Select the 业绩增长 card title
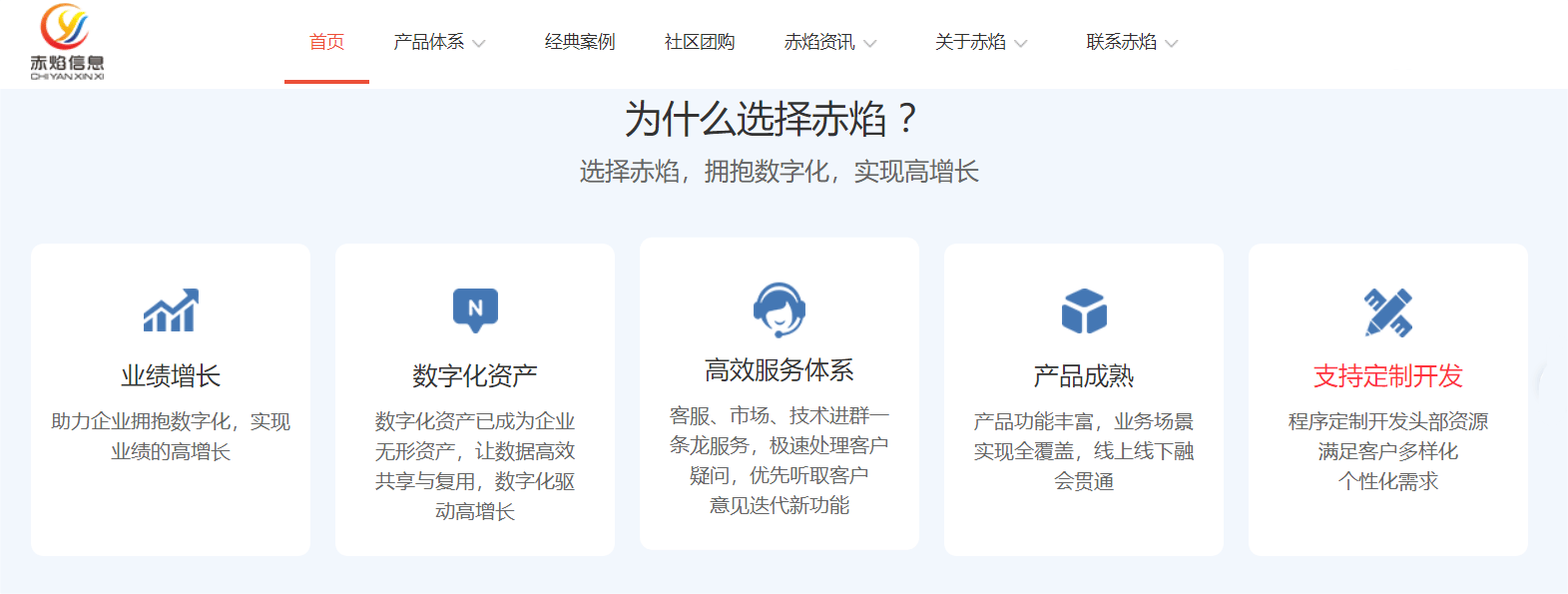1568x594 pixels. point(171,376)
